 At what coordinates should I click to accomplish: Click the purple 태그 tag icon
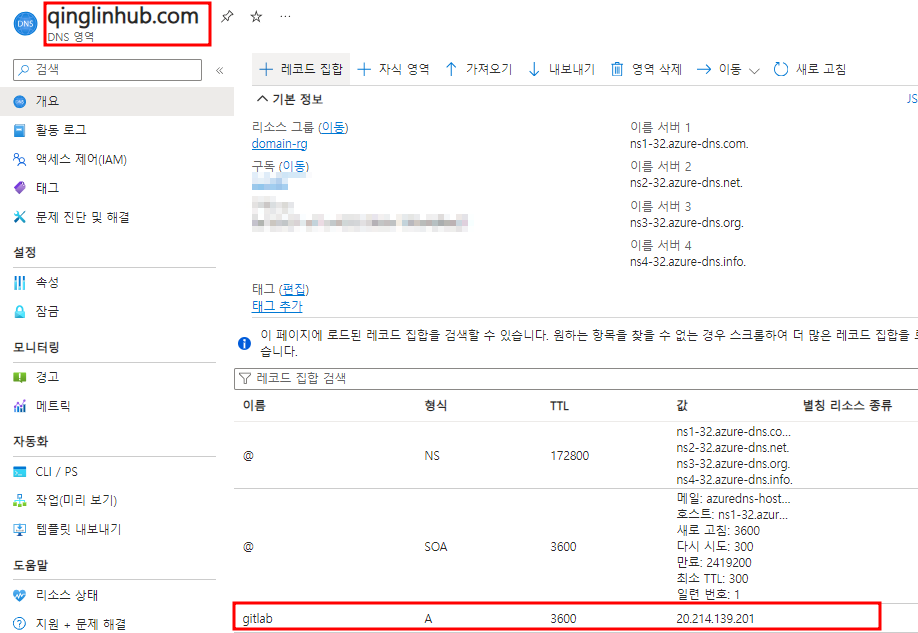click(19, 188)
